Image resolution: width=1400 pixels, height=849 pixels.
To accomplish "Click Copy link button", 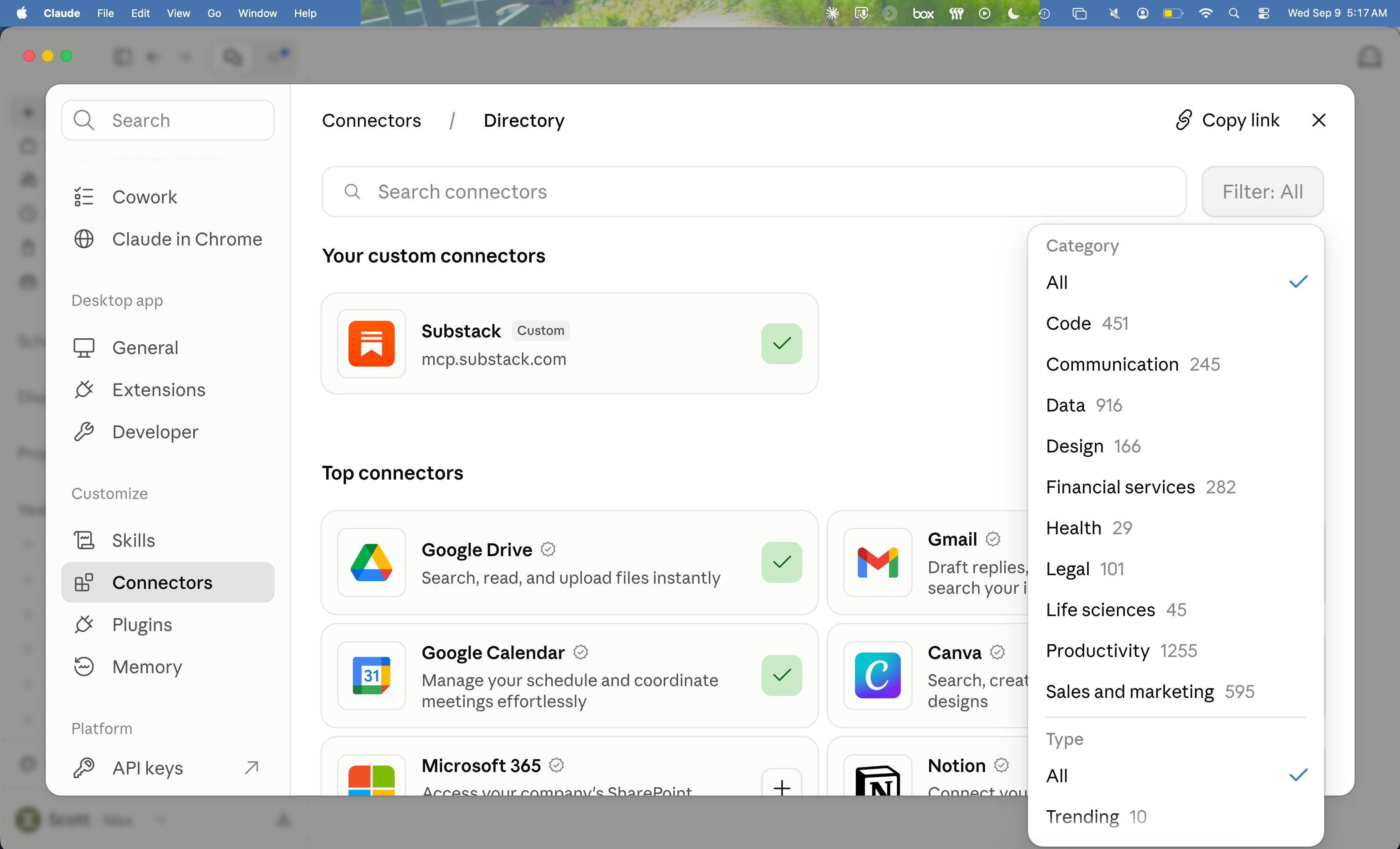I will (x=1227, y=120).
